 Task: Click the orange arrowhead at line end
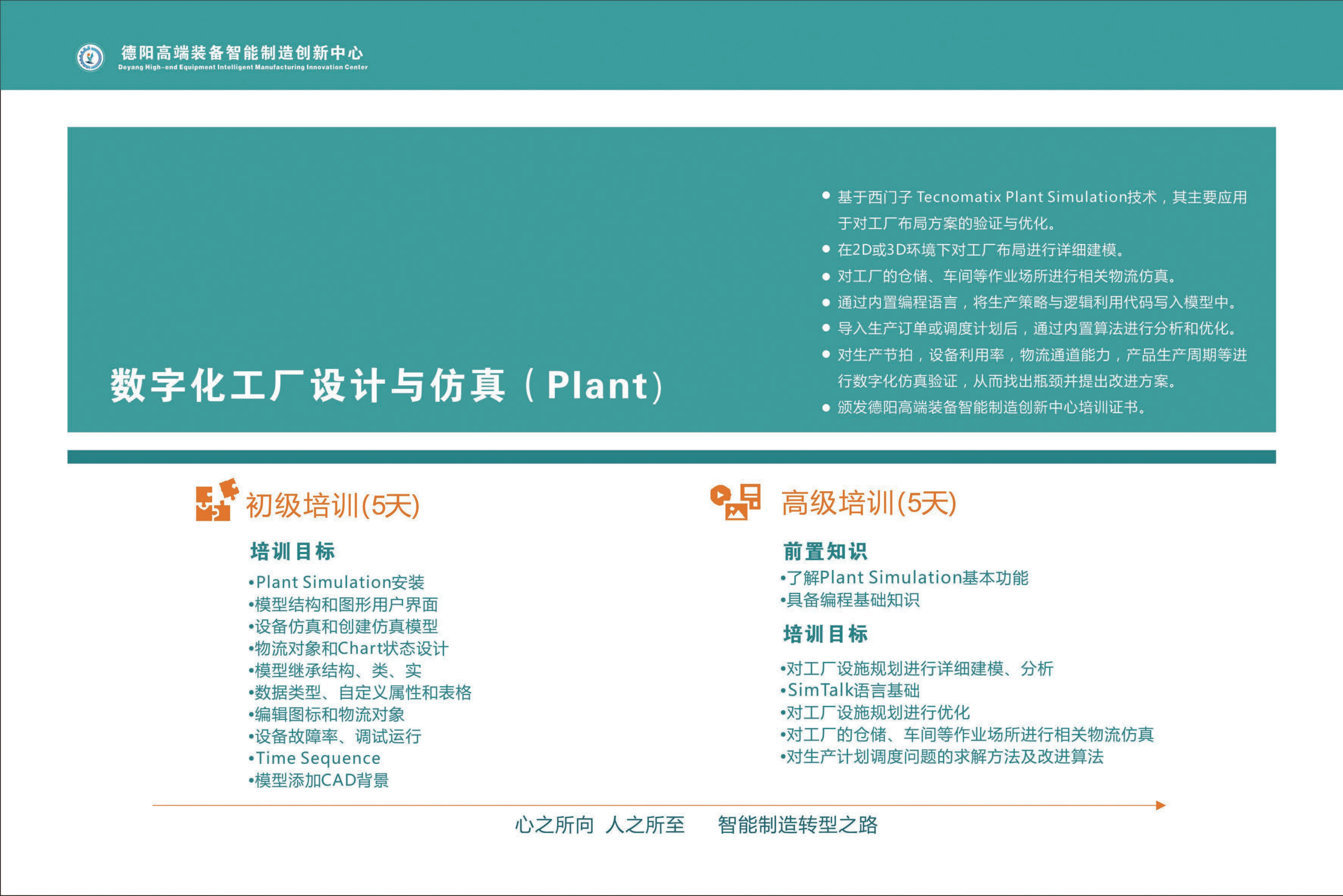1160,805
